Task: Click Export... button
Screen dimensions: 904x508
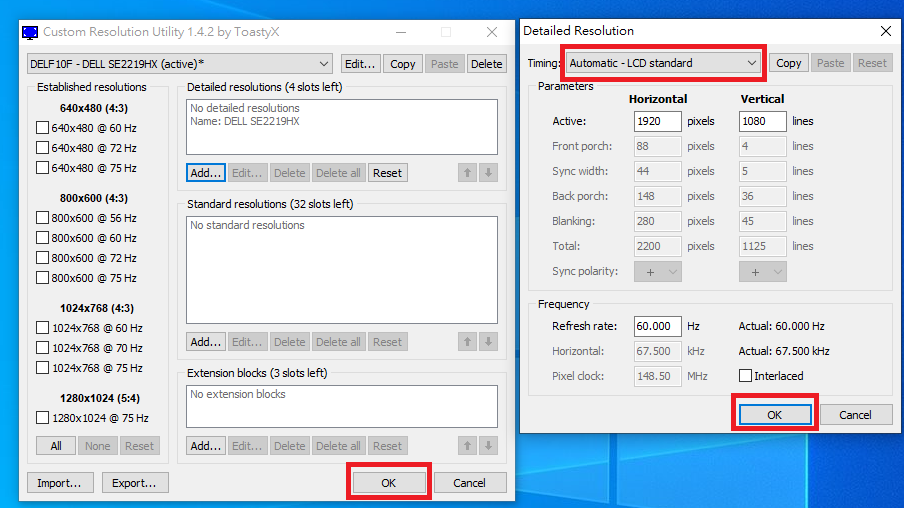Action: coord(135,483)
